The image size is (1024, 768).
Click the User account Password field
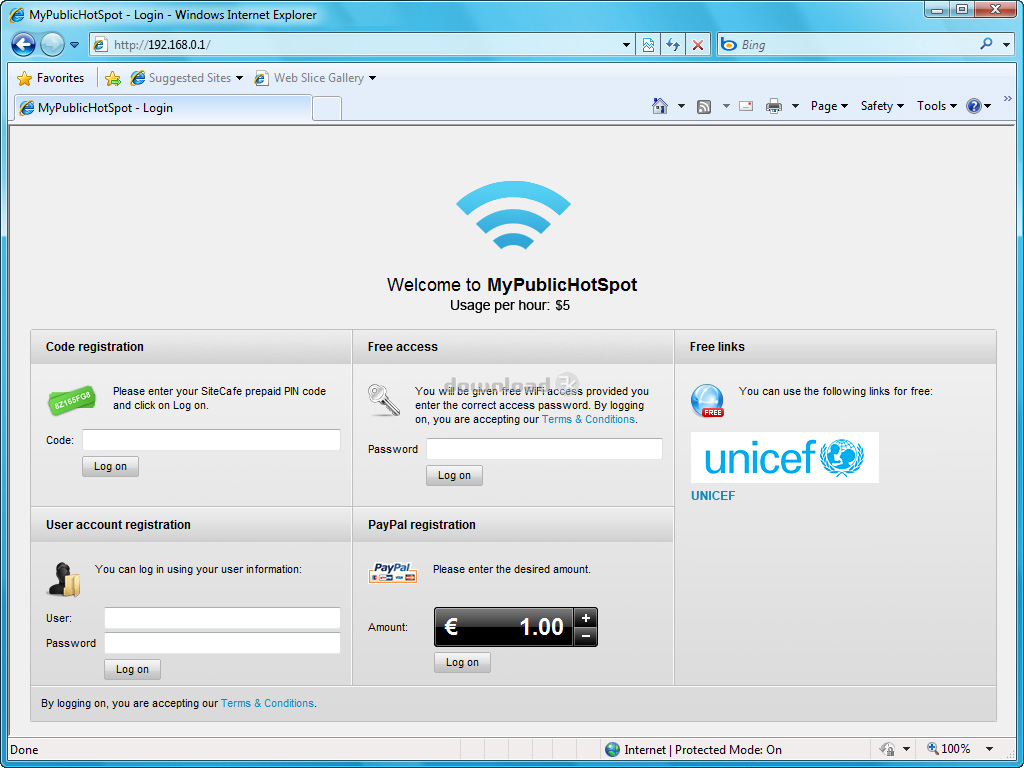point(222,643)
